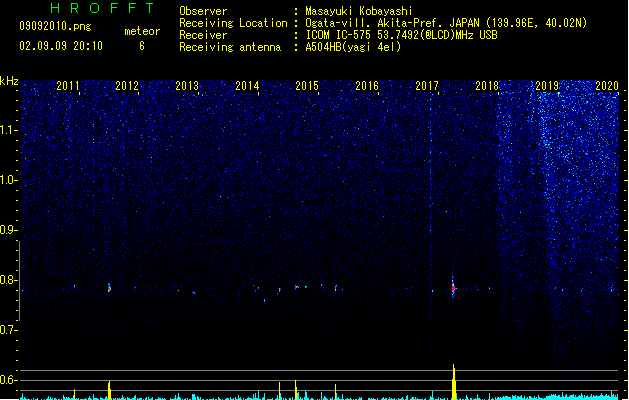Click the 2016 time axis marker
This screenshot has width=629, height=400.
[367, 86]
